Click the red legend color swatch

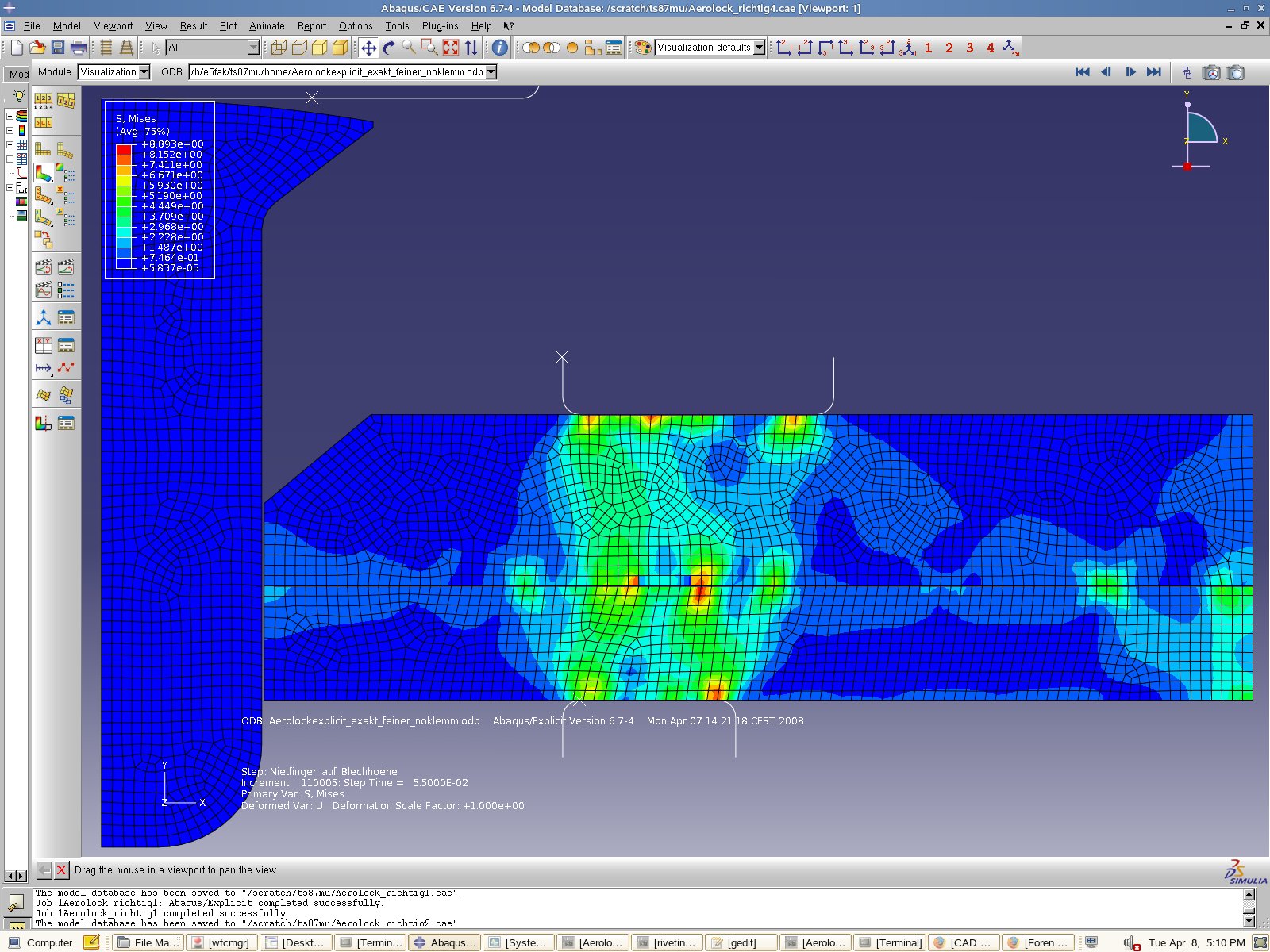(x=124, y=149)
